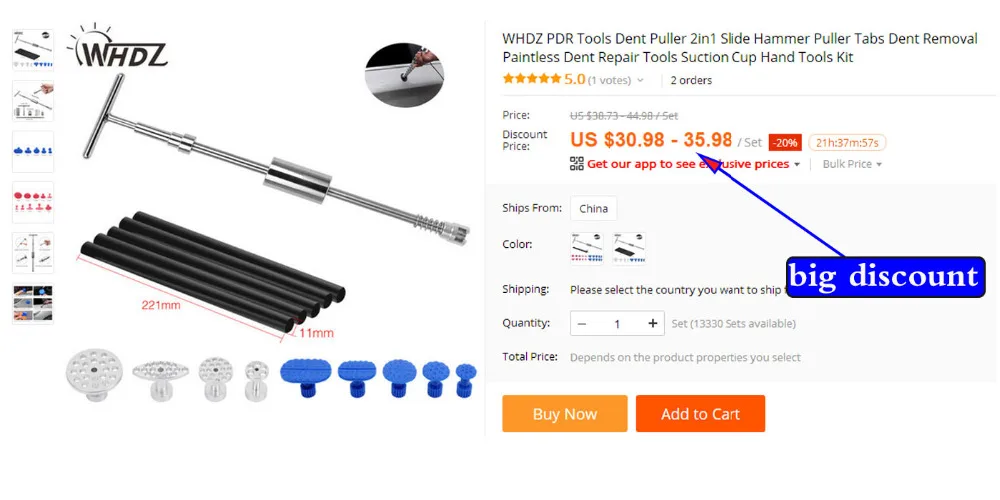Select the first color variant swatch
Viewport: 1000px width, 500px height.
[587, 249]
